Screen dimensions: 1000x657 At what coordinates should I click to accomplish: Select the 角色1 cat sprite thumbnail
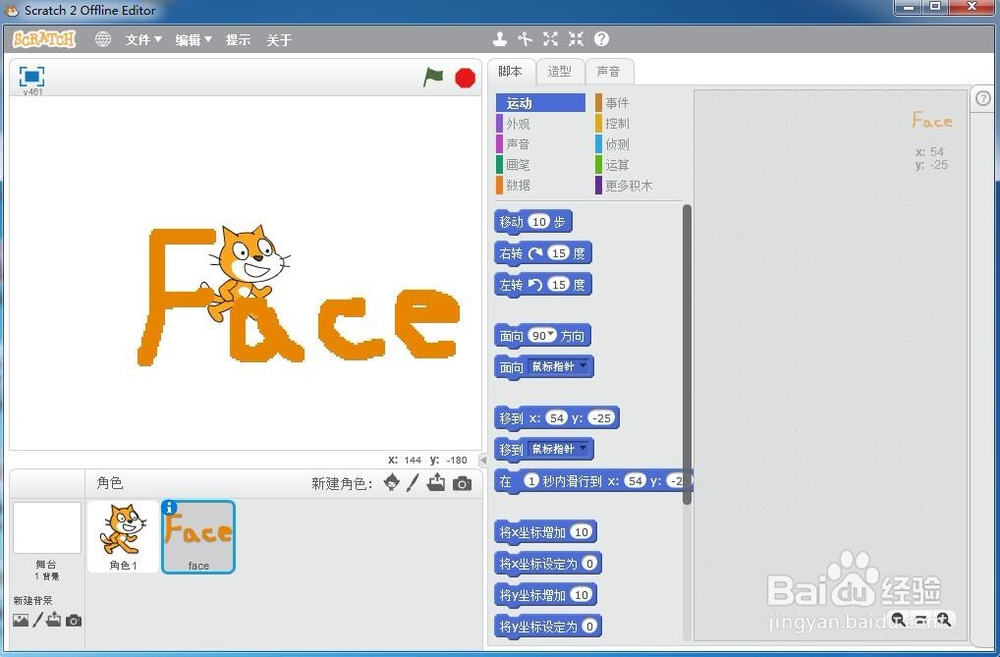[x=123, y=536]
